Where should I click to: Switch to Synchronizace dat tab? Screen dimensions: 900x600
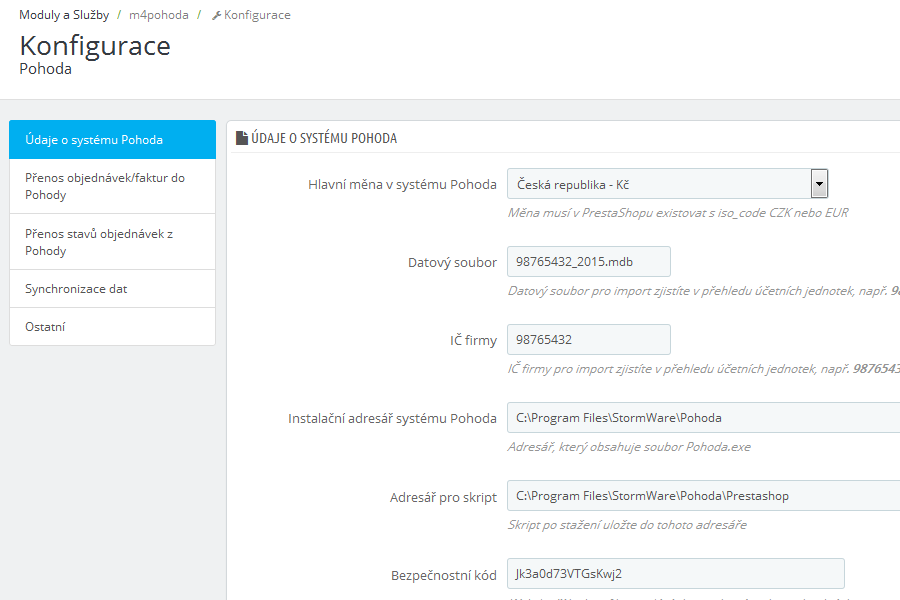pos(112,289)
